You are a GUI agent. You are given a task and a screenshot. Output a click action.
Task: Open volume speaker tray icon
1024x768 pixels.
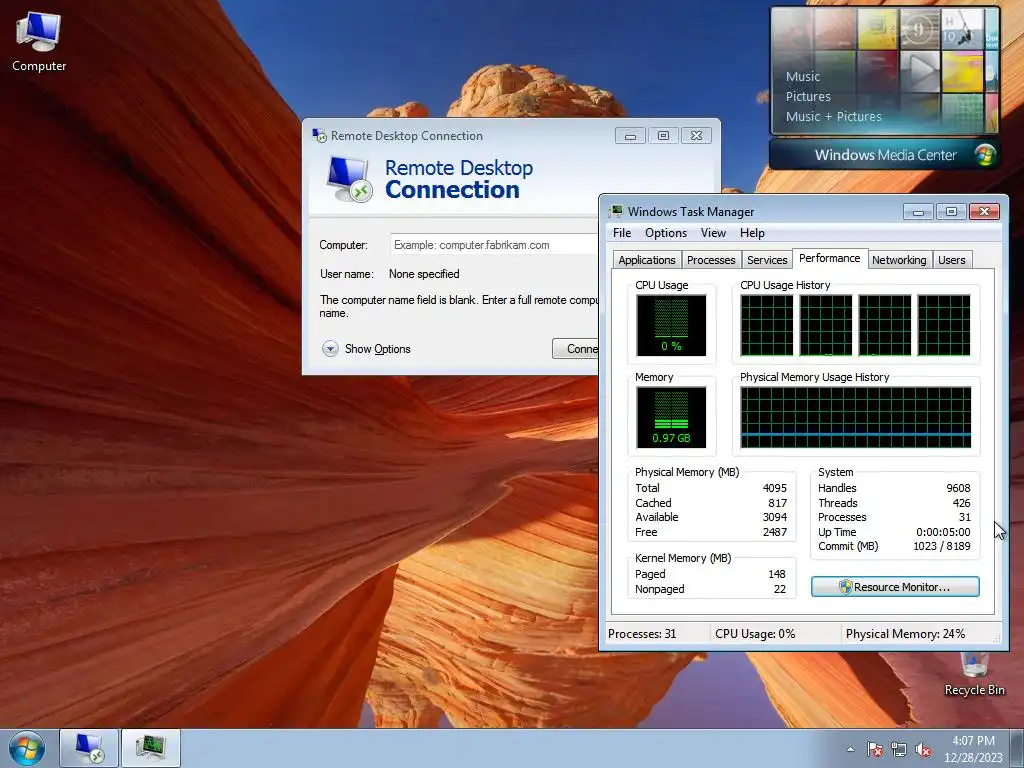coord(923,749)
